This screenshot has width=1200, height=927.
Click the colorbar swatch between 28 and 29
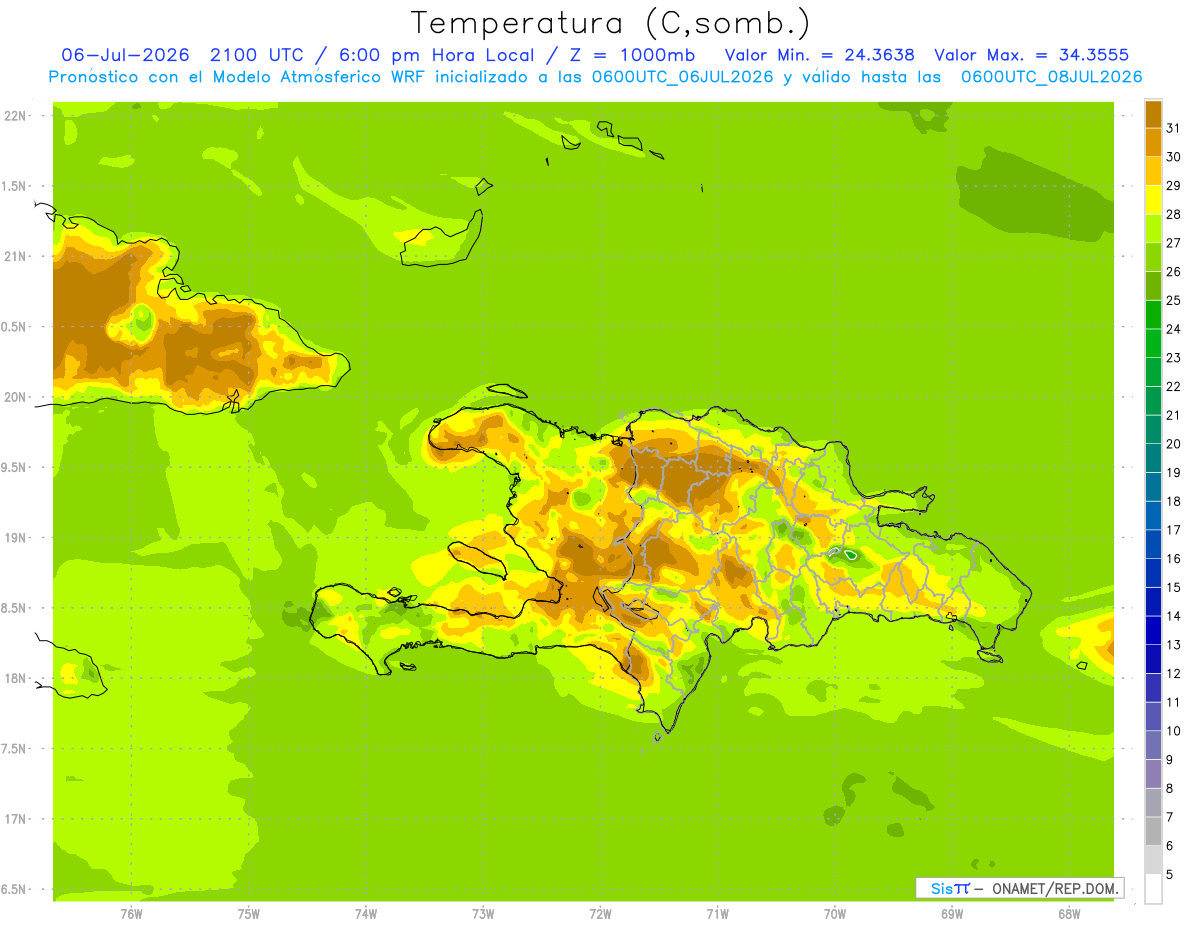coord(1153,200)
